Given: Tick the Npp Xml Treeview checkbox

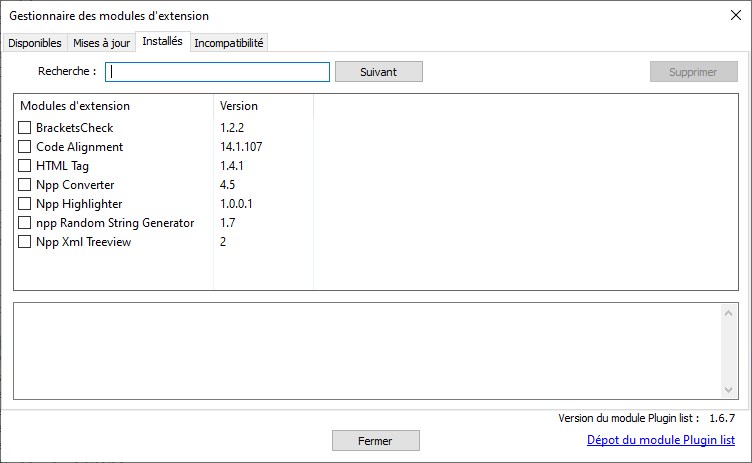Looking at the screenshot, I should coord(24,242).
